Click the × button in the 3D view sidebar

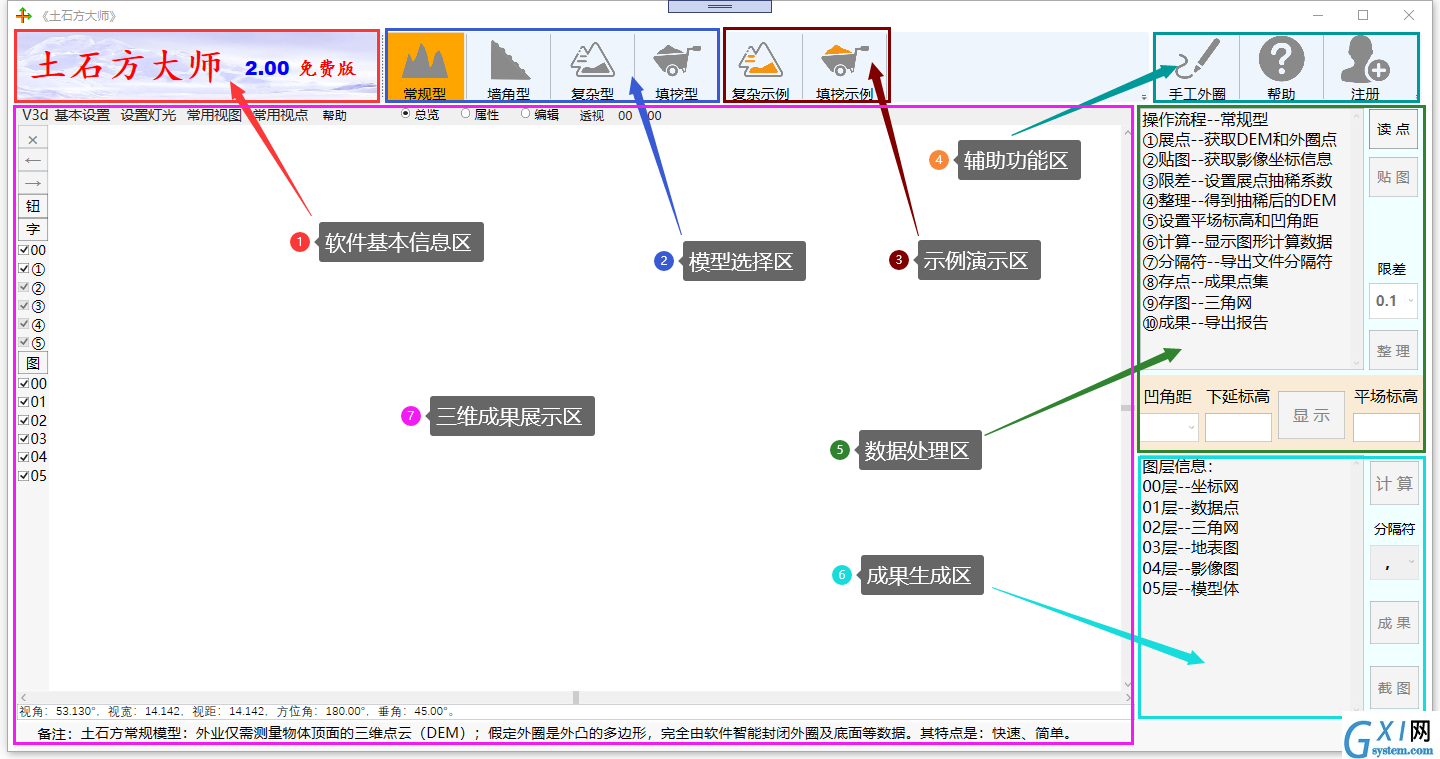(x=33, y=139)
